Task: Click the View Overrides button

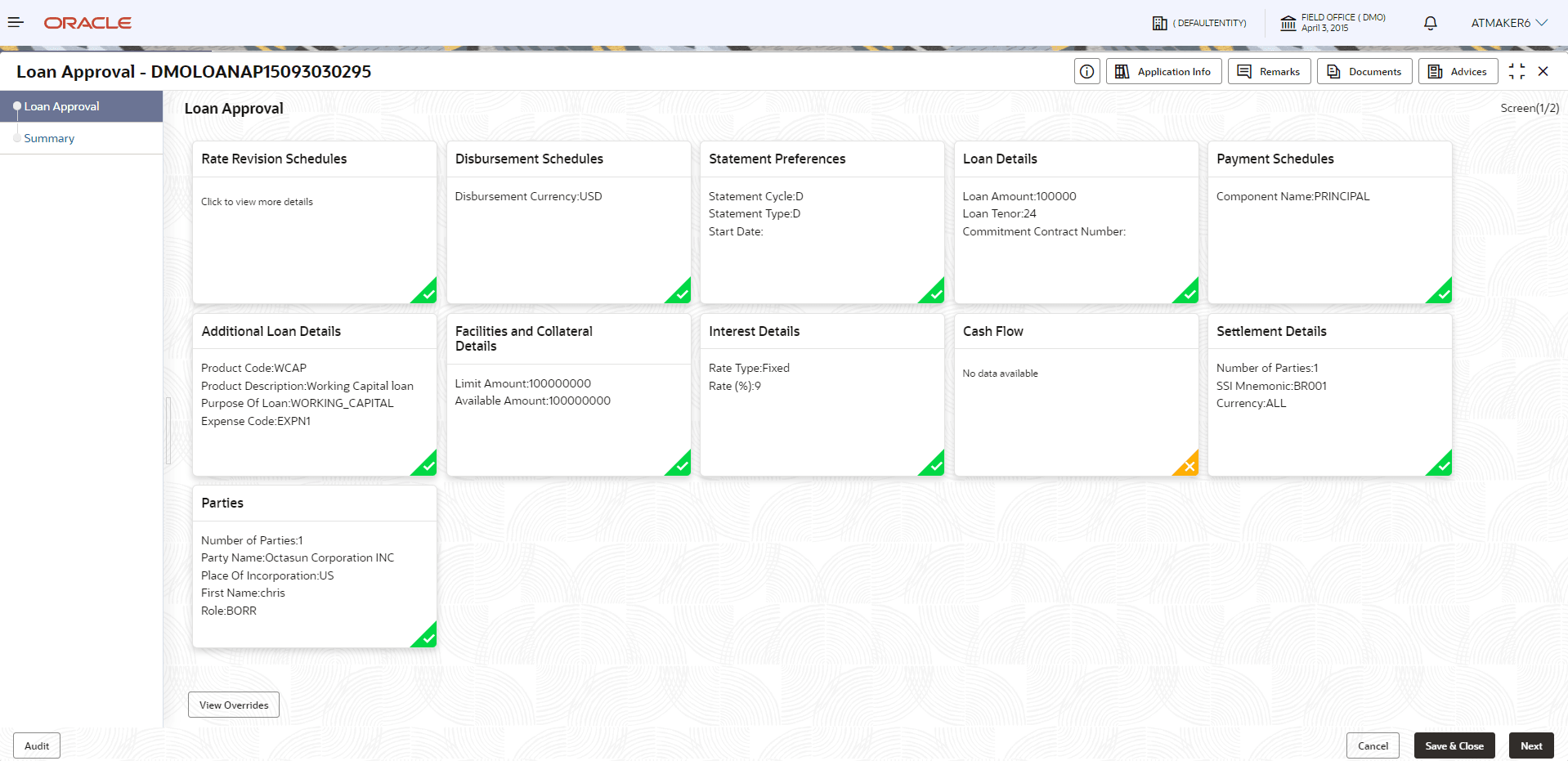Action: click(x=234, y=705)
